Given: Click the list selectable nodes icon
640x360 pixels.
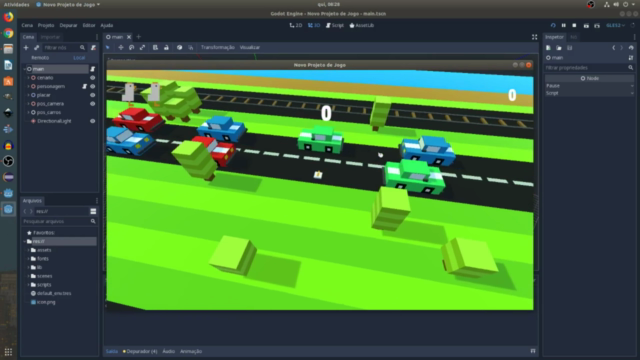Looking at the screenshot, I should (156, 47).
